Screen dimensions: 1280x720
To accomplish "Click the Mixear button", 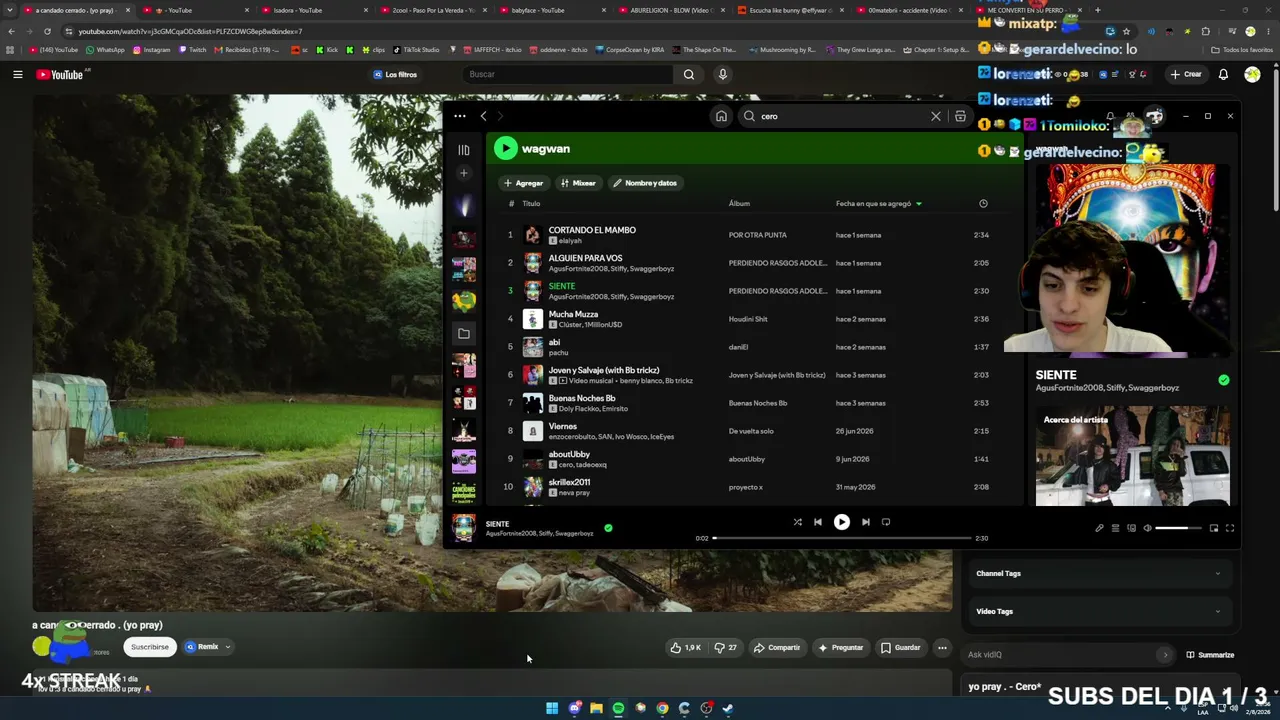I will pyautogui.click(x=578, y=183).
